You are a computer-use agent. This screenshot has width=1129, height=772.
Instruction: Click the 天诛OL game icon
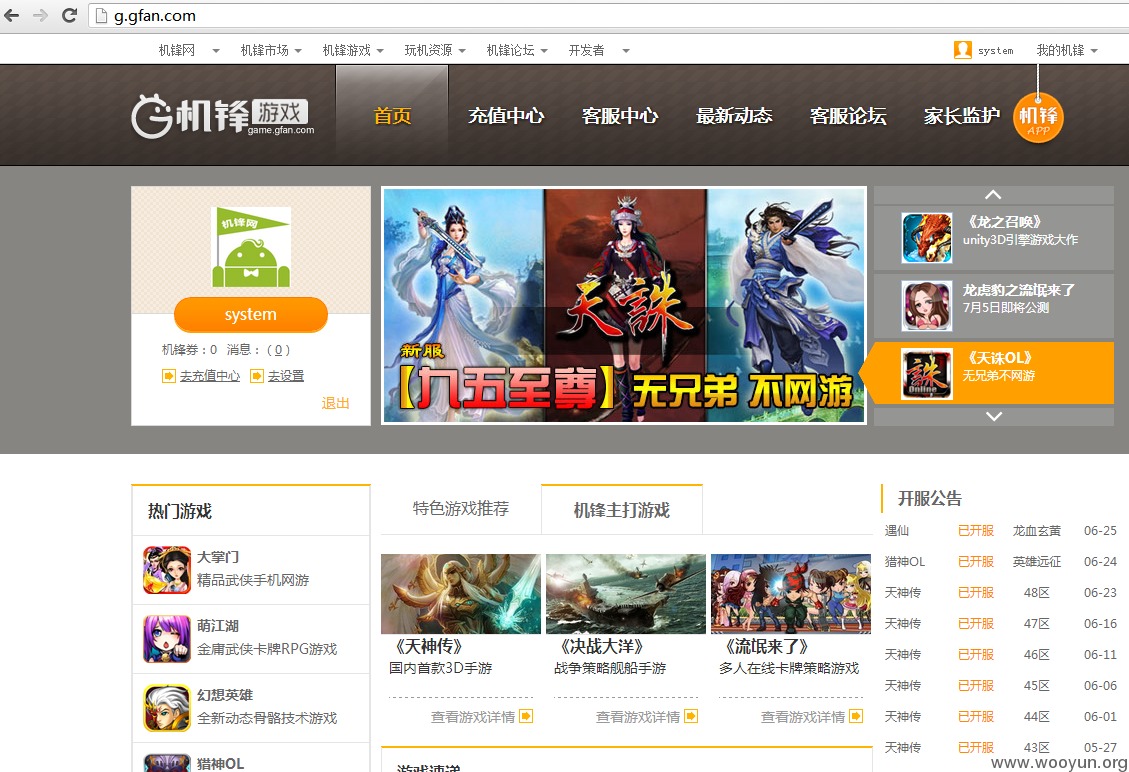tap(927, 374)
